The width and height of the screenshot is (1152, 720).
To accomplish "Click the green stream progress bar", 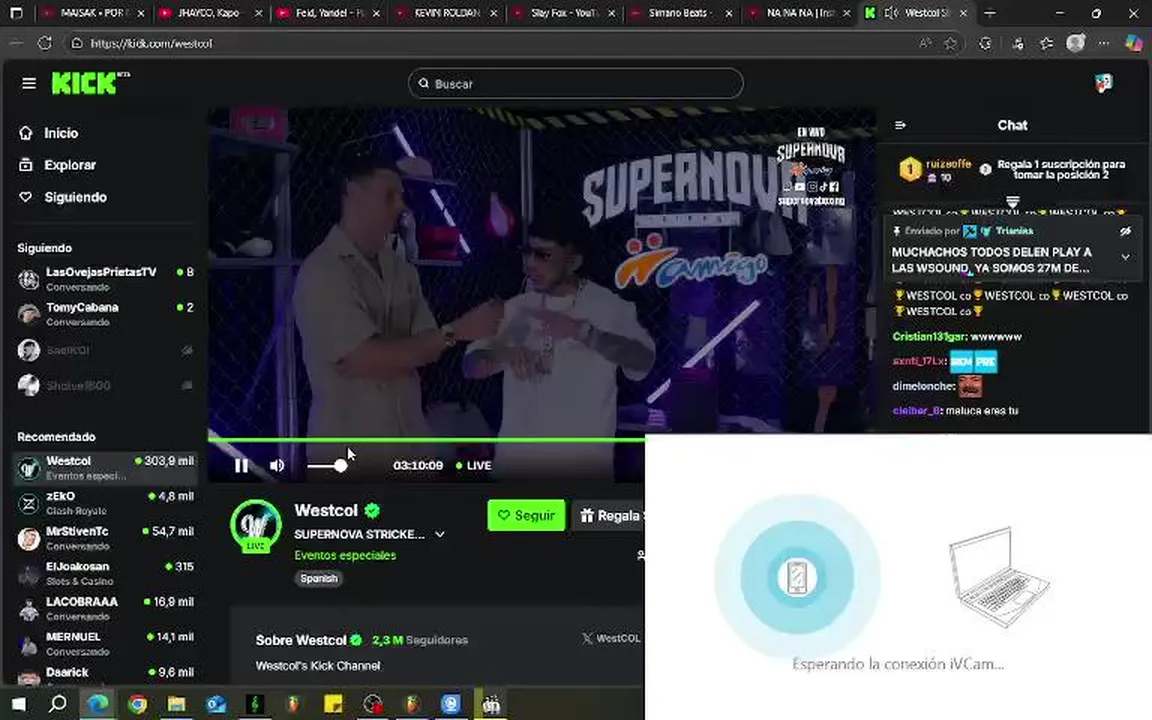I will (x=426, y=439).
